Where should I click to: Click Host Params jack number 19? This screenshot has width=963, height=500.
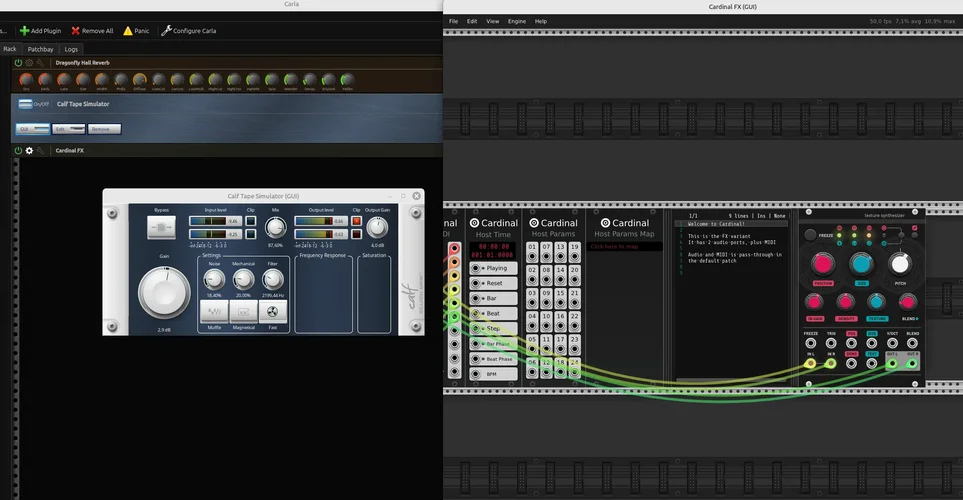pyautogui.click(x=574, y=257)
